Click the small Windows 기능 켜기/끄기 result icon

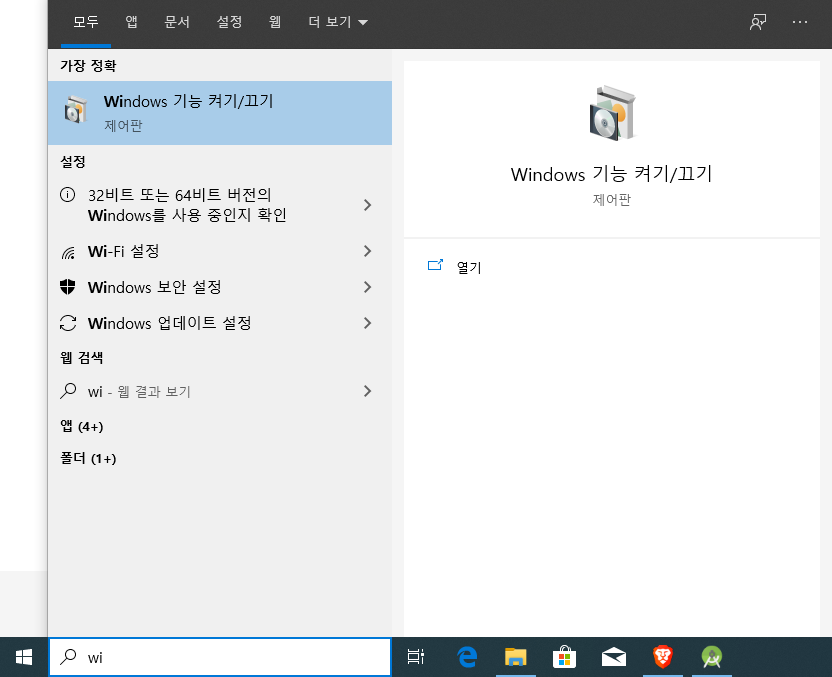(x=75, y=109)
